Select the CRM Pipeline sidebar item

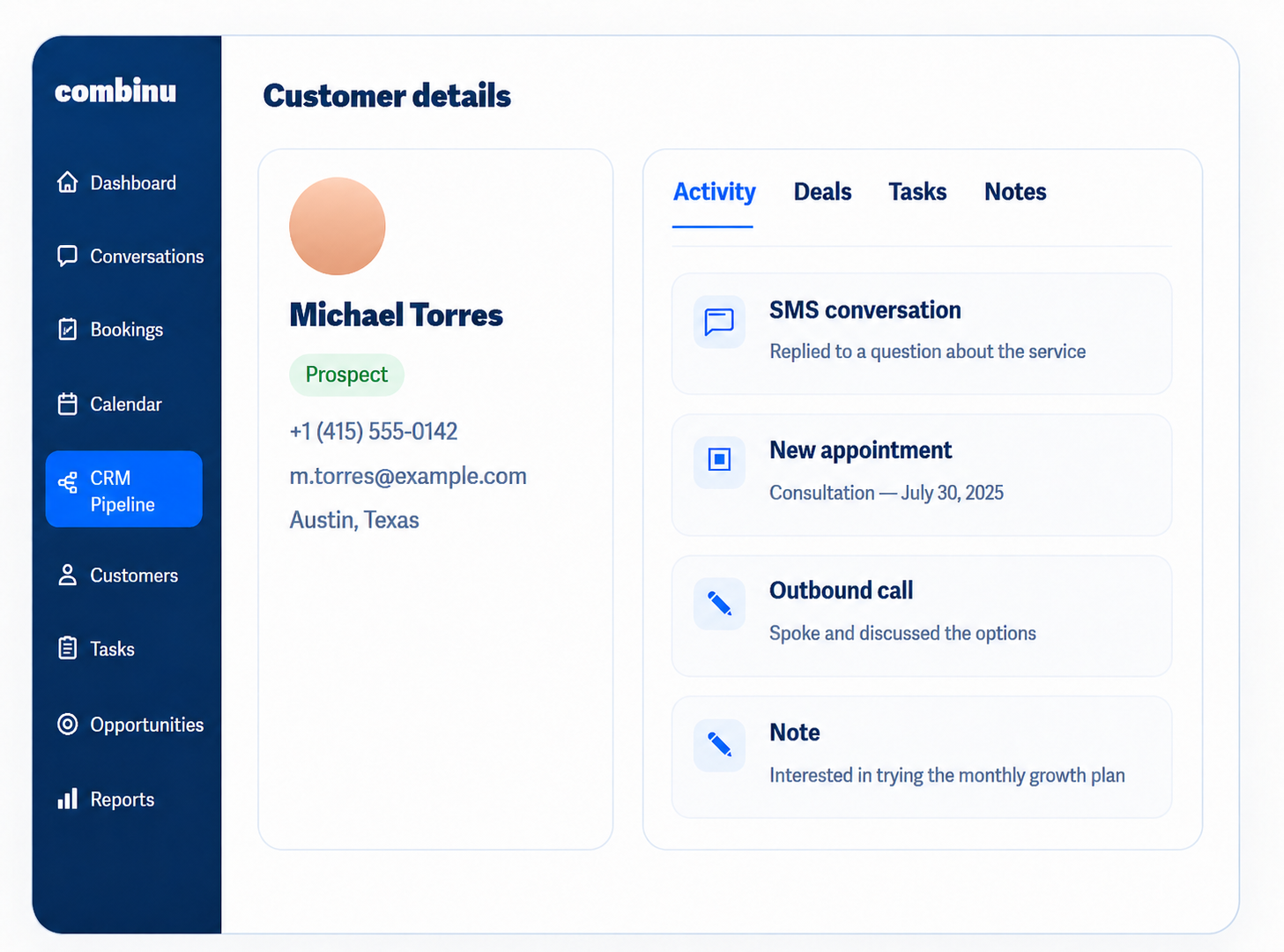[123, 489]
